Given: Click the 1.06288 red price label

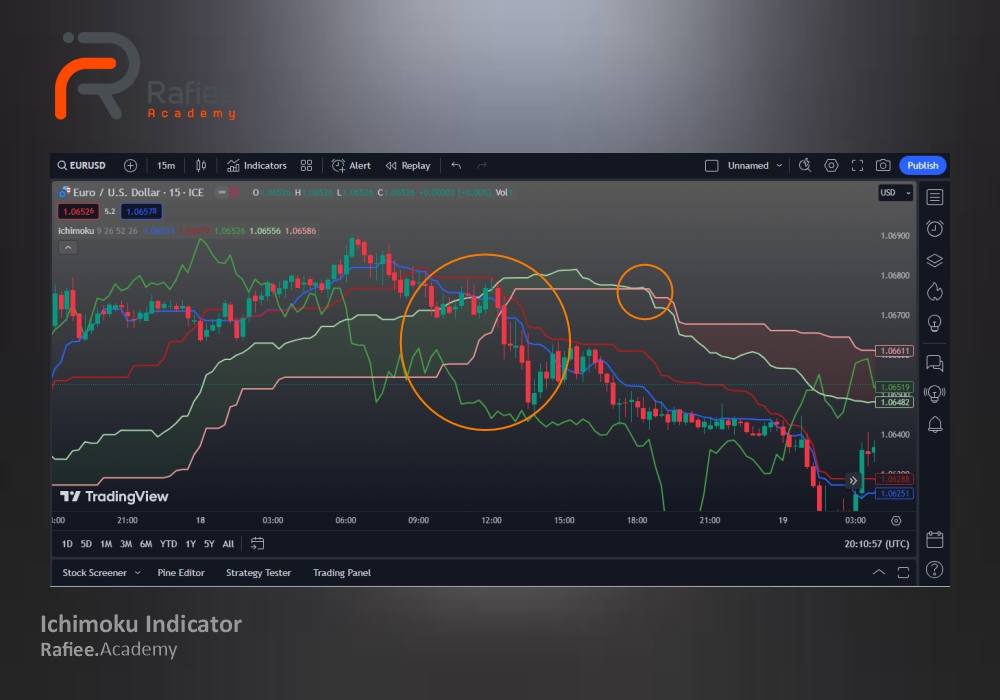Looking at the screenshot, I should pyautogui.click(x=895, y=479).
